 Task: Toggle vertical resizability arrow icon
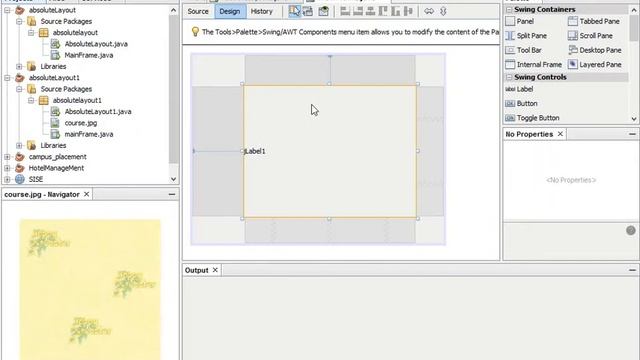(443, 11)
